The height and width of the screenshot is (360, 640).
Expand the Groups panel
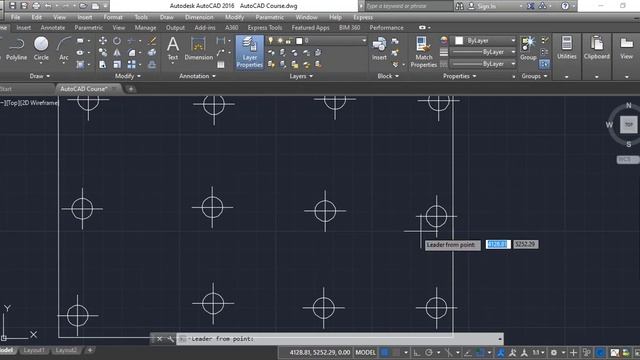pos(534,76)
